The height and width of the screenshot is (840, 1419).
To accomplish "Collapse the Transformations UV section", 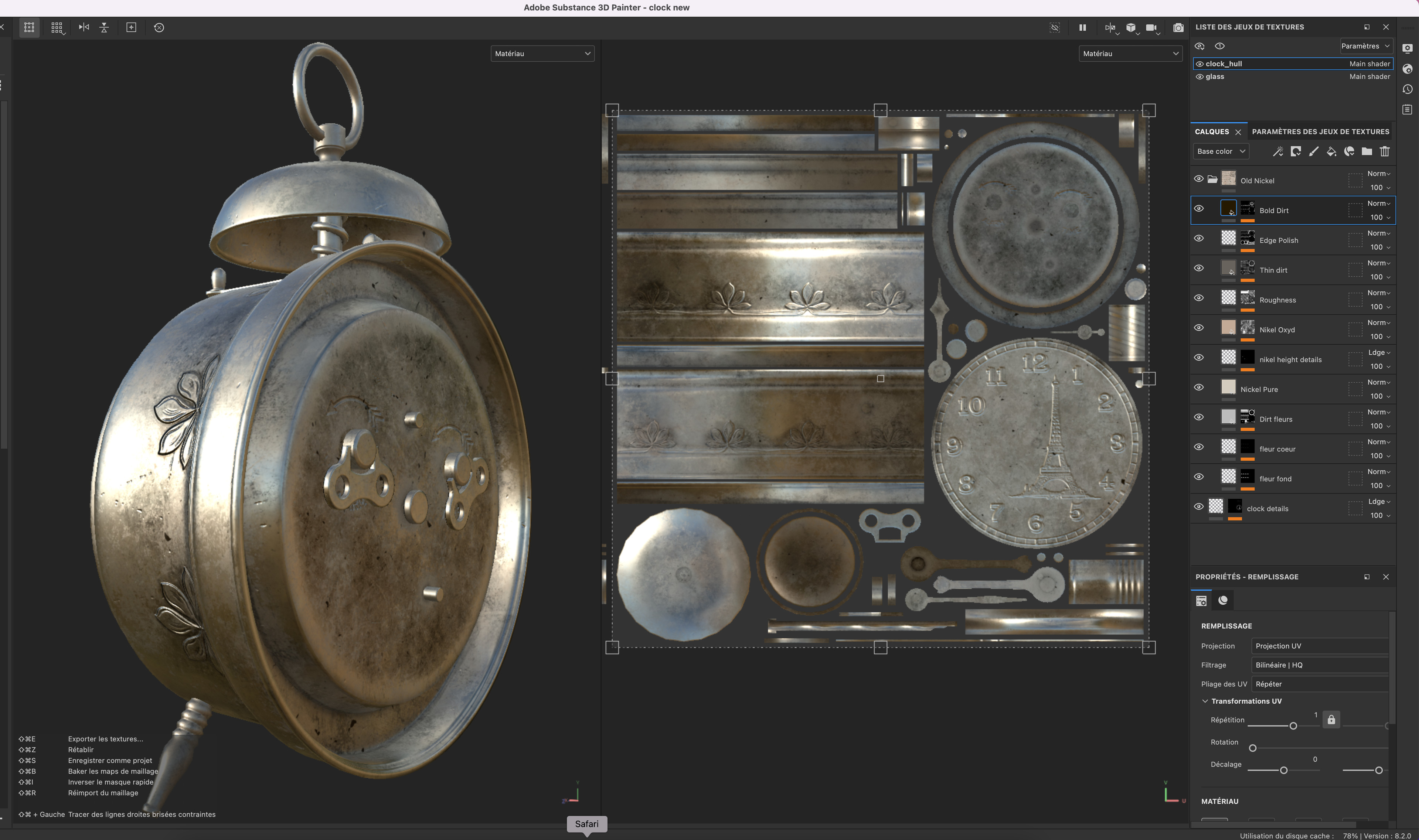I will (1205, 701).
